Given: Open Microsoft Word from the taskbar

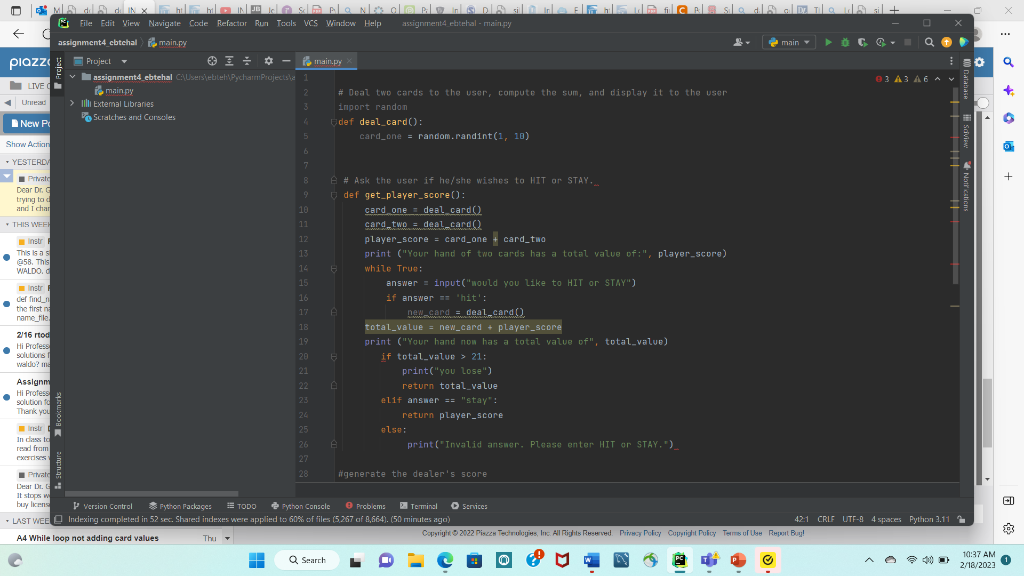Looking at the screenshot, I should point(591,560).
